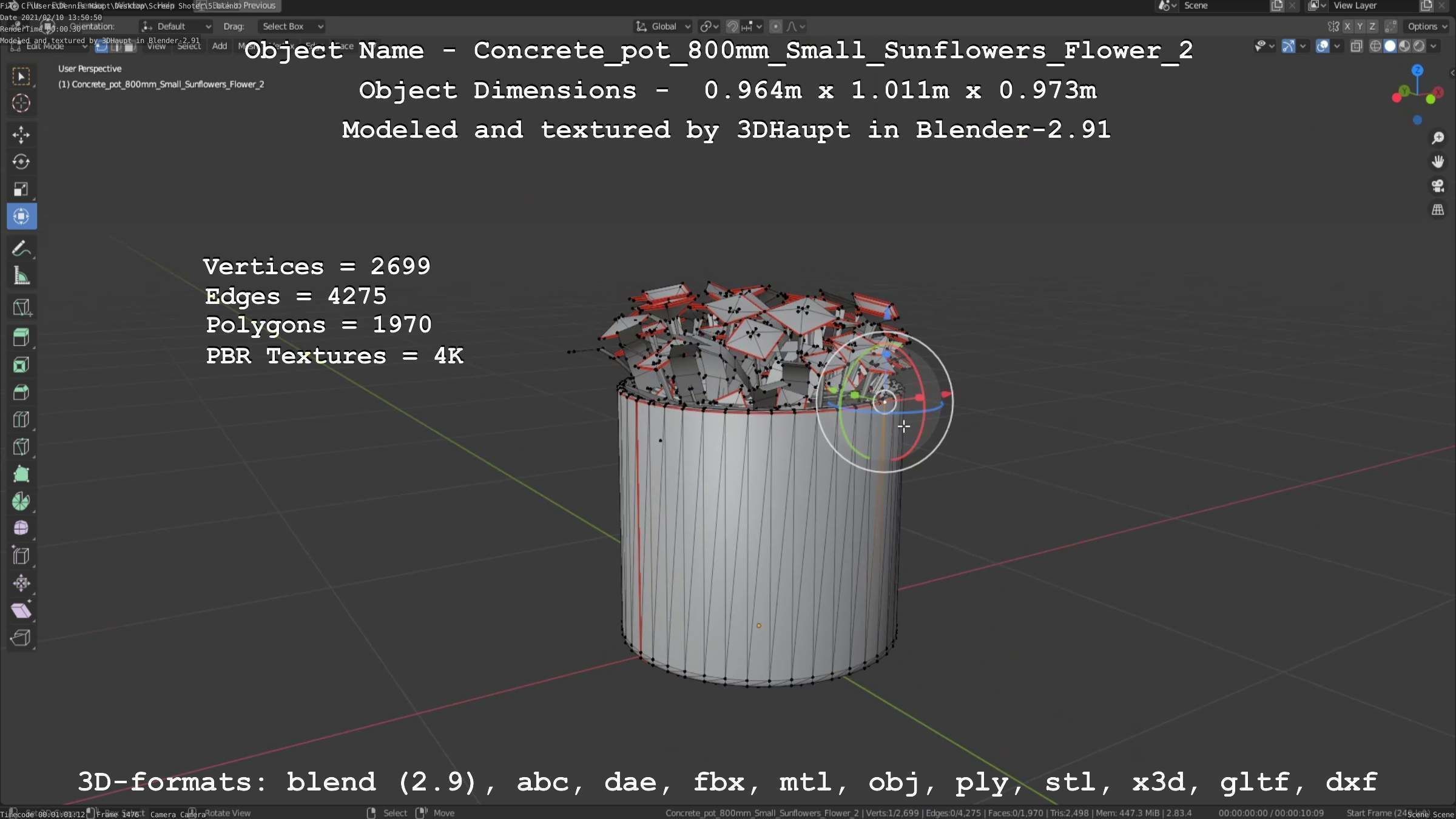Select the Extrude Region tool
The width and height of the screenshot is (1456, 819).
[x=21, y=337]
